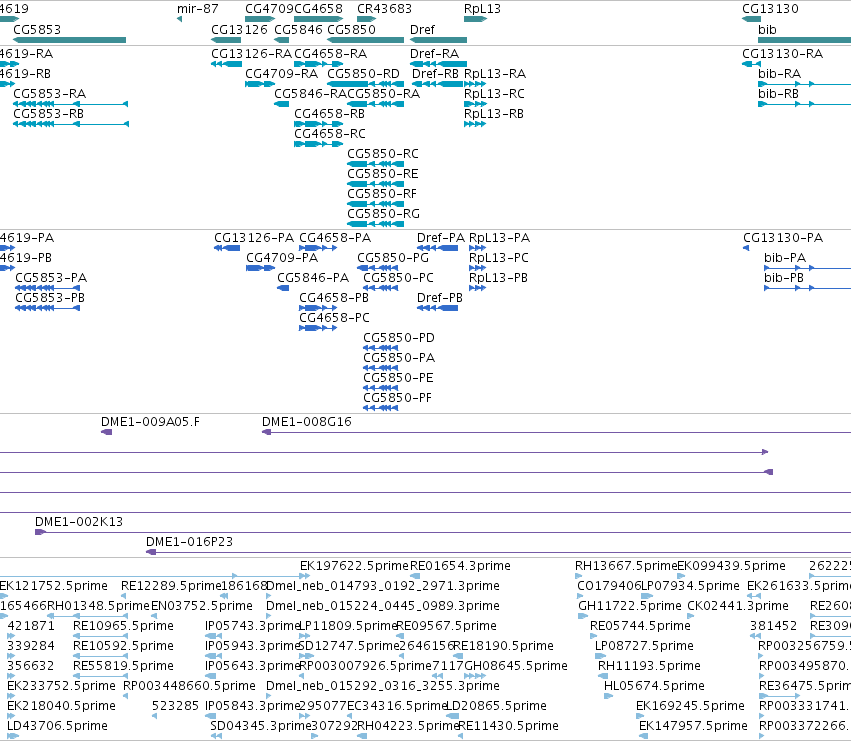Click EST LP08727.5prime
This screenshot has height=741, width=851.
(x=644, y=647)
